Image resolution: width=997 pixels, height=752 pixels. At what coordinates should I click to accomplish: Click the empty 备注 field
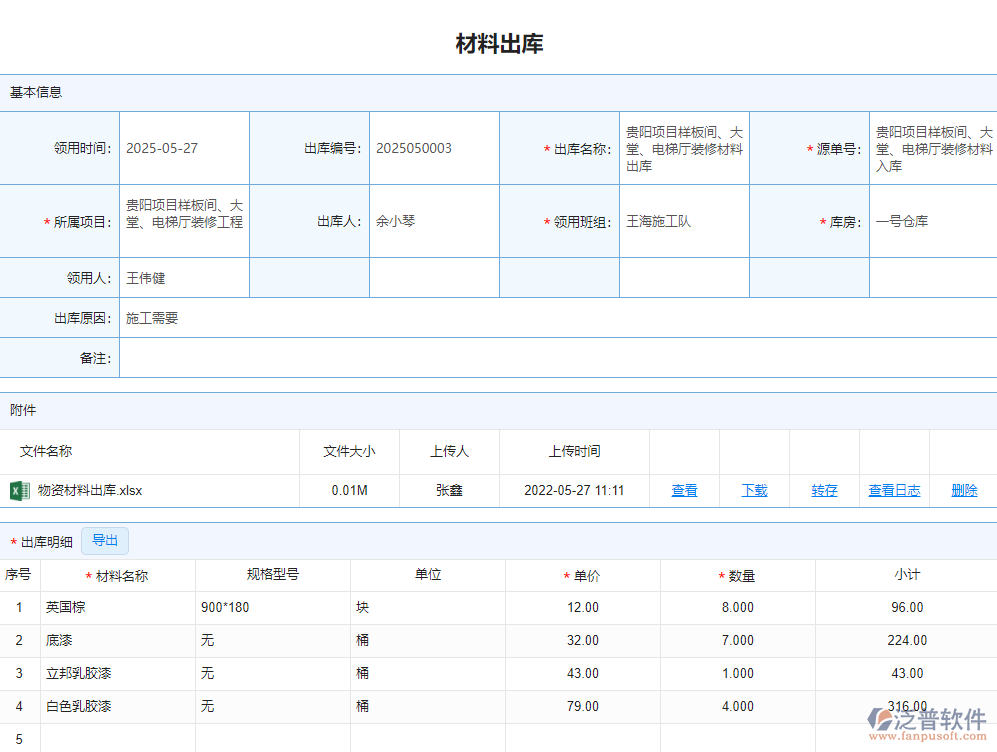tap(557, 358)
